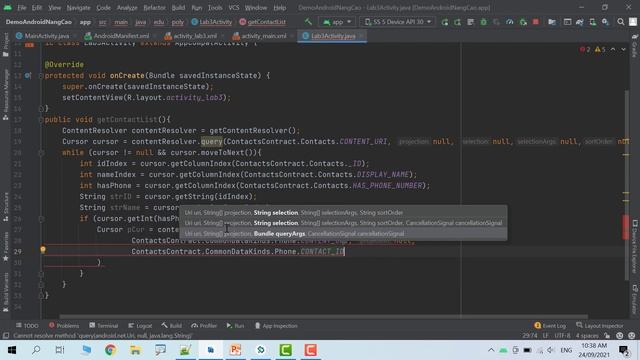This screenshot has width=640, height=360.
Task: Click the Profile app speedometer icon
Action: click(510, 22)
